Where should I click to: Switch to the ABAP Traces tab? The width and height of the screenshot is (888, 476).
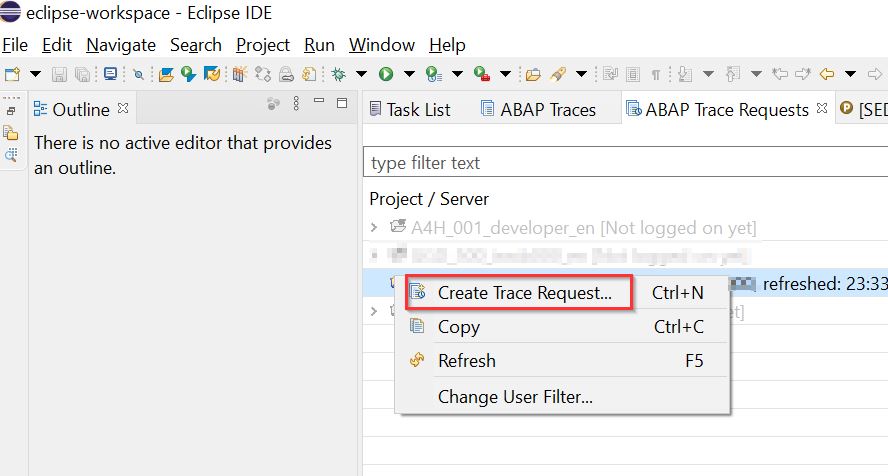pos(538,109)
